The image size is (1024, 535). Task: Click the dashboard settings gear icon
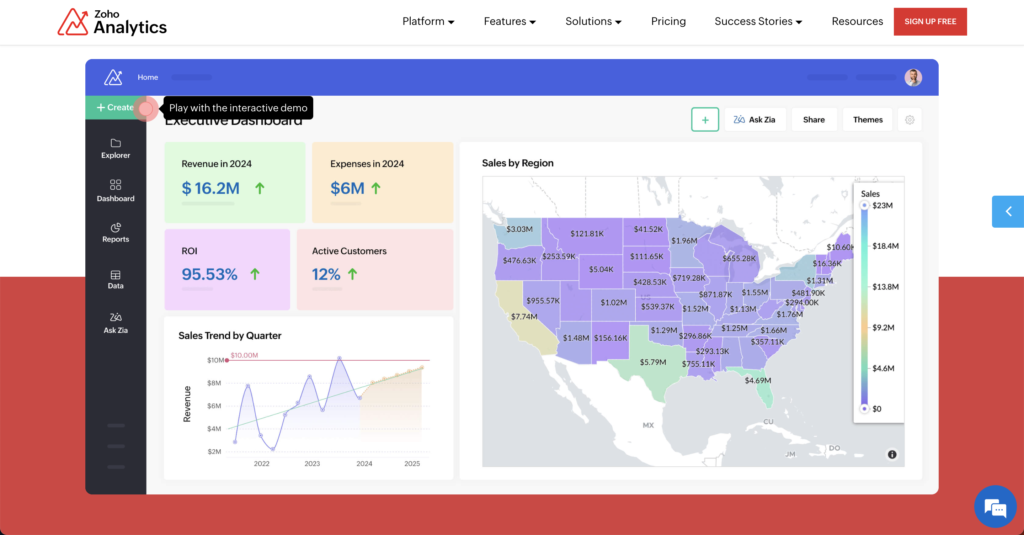pyautogui.click(x=909, y=120)
